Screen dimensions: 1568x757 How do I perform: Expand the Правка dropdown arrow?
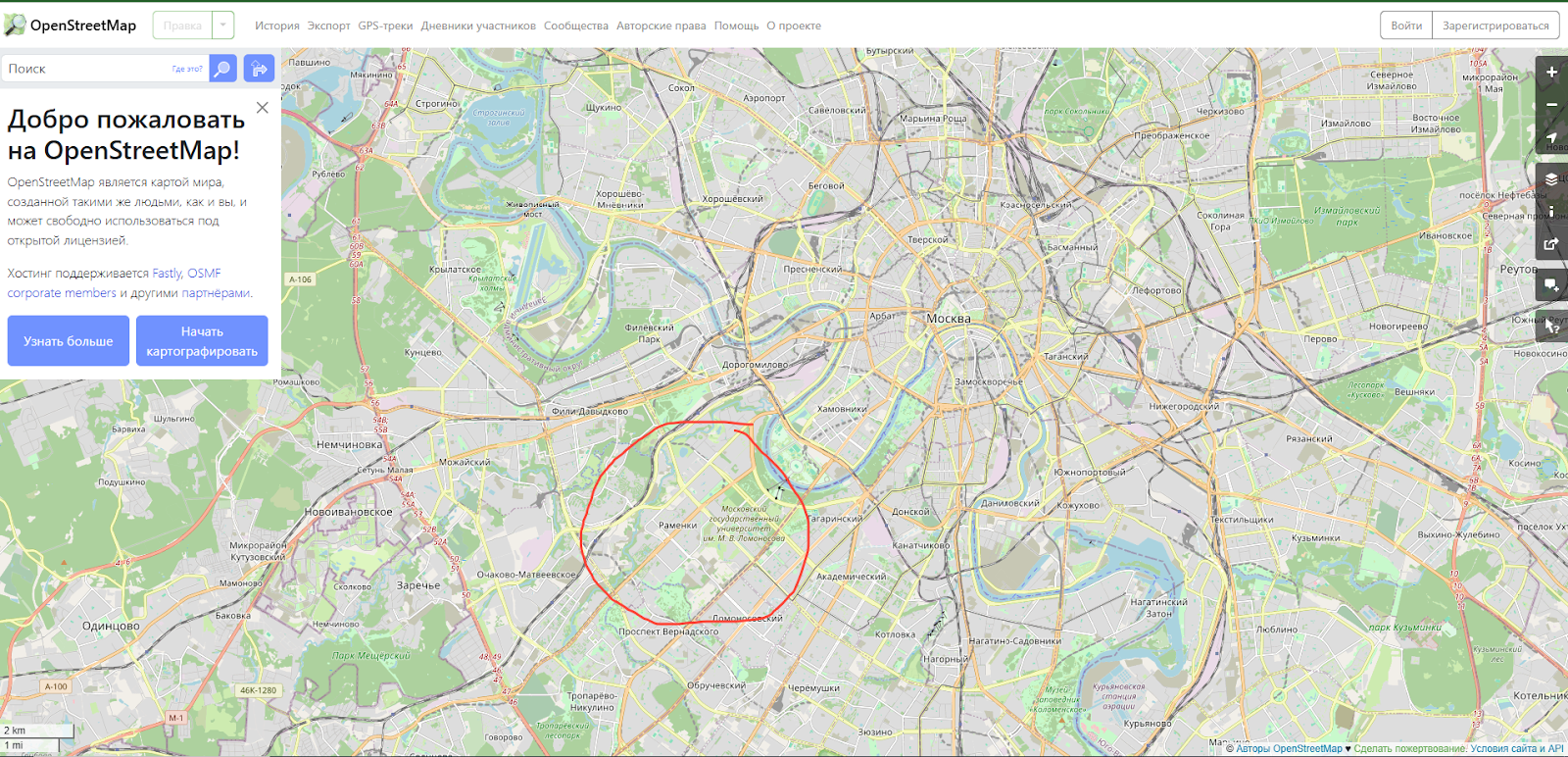pos(223,25)
